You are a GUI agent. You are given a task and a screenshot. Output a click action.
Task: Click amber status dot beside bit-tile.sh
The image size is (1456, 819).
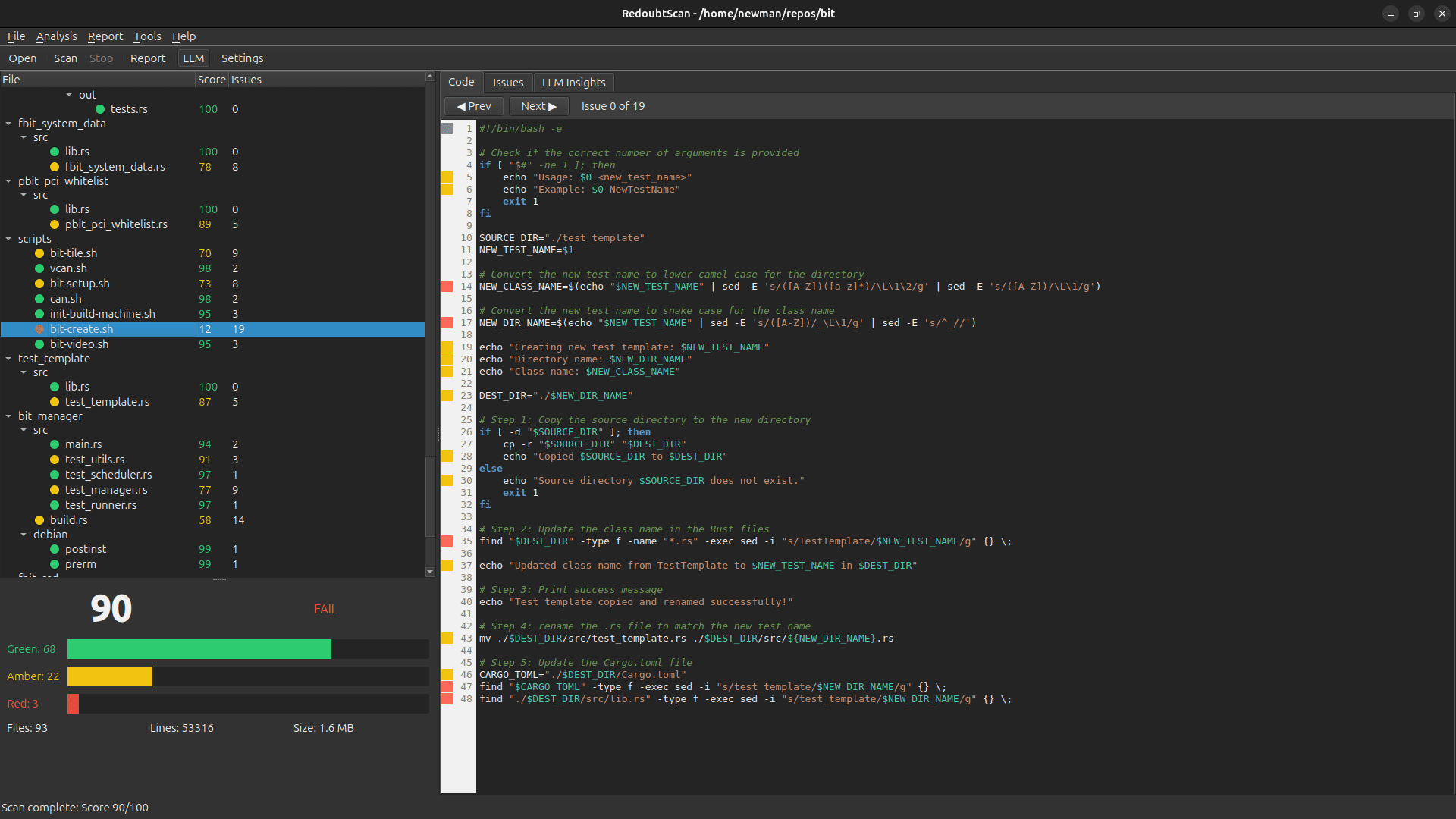(x=39, y=253)
